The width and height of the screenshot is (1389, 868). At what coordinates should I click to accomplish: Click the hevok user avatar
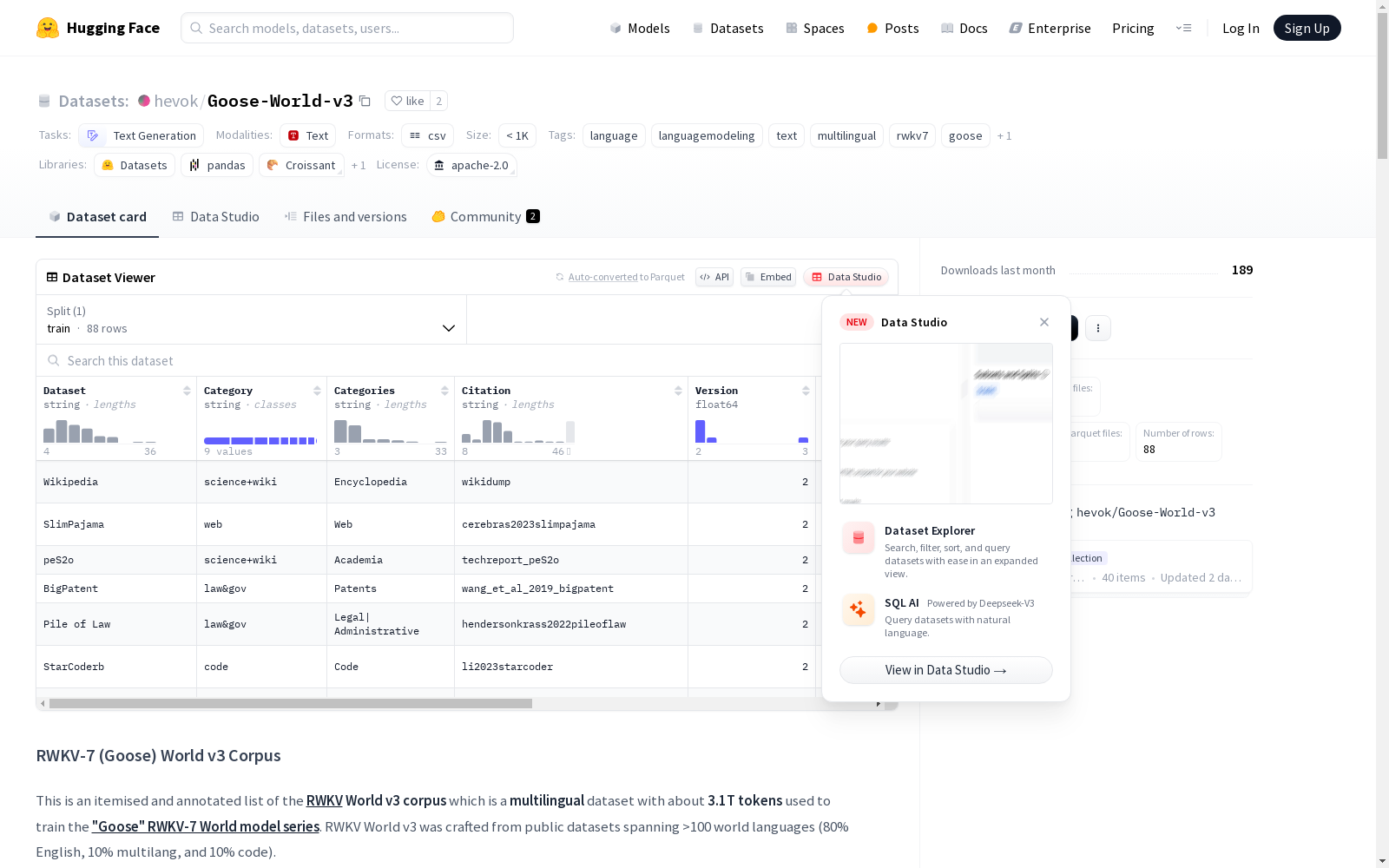(x=144, y=101)
